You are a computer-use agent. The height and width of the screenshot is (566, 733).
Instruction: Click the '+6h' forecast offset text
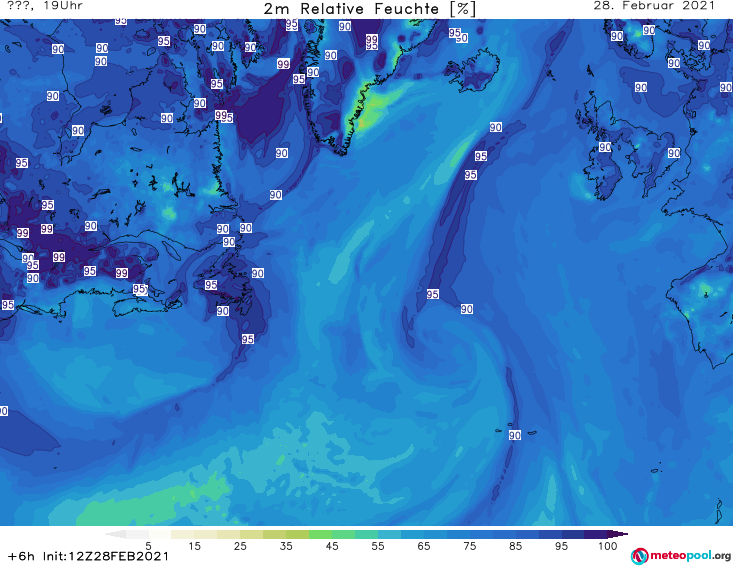21,556
